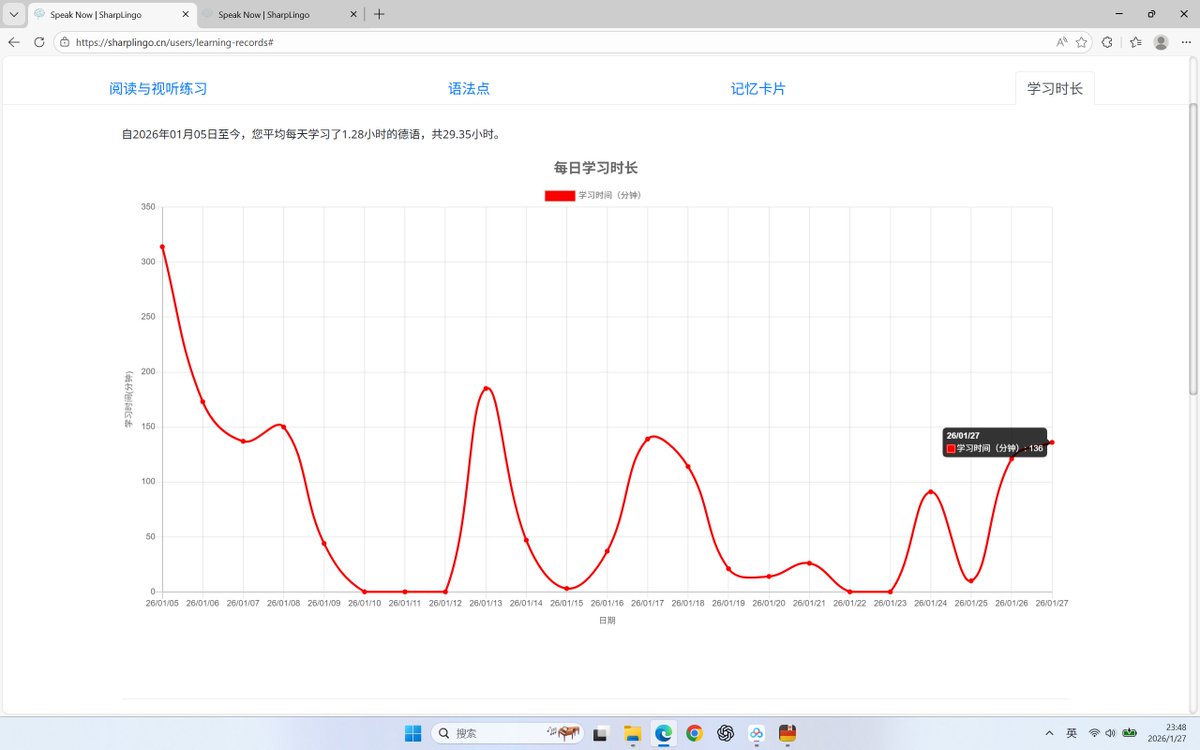Close the second Speak Now browser tab
Screen dimensions: 1200x750
352,14
